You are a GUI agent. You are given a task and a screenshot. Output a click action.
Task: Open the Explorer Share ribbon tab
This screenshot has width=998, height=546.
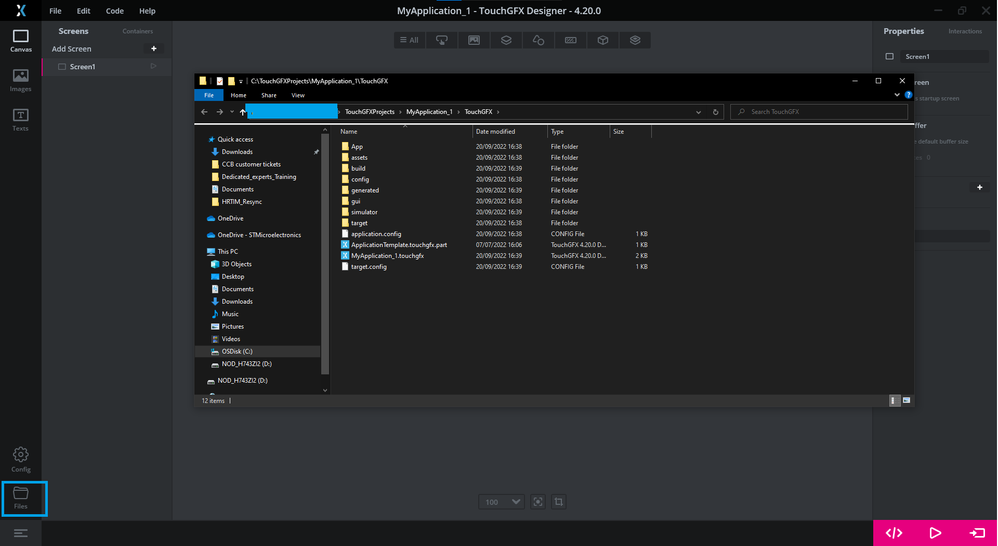pos(269,95)
